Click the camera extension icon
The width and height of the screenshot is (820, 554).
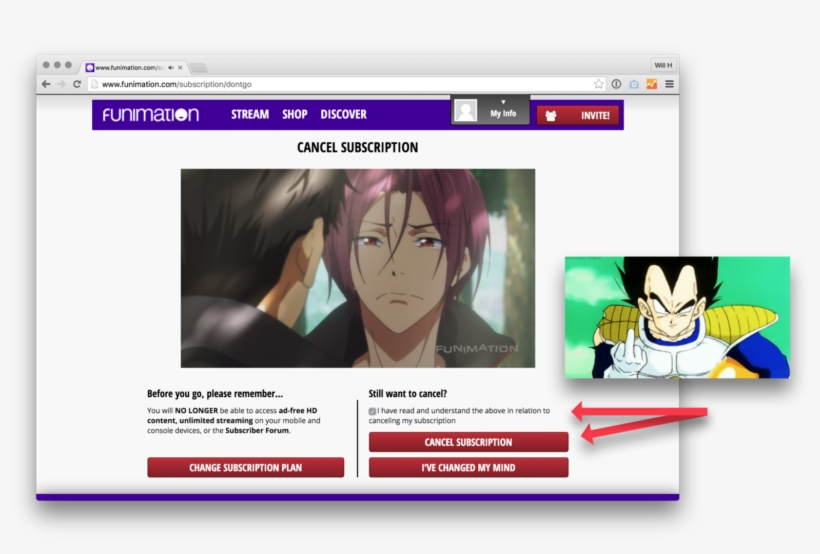634,84
